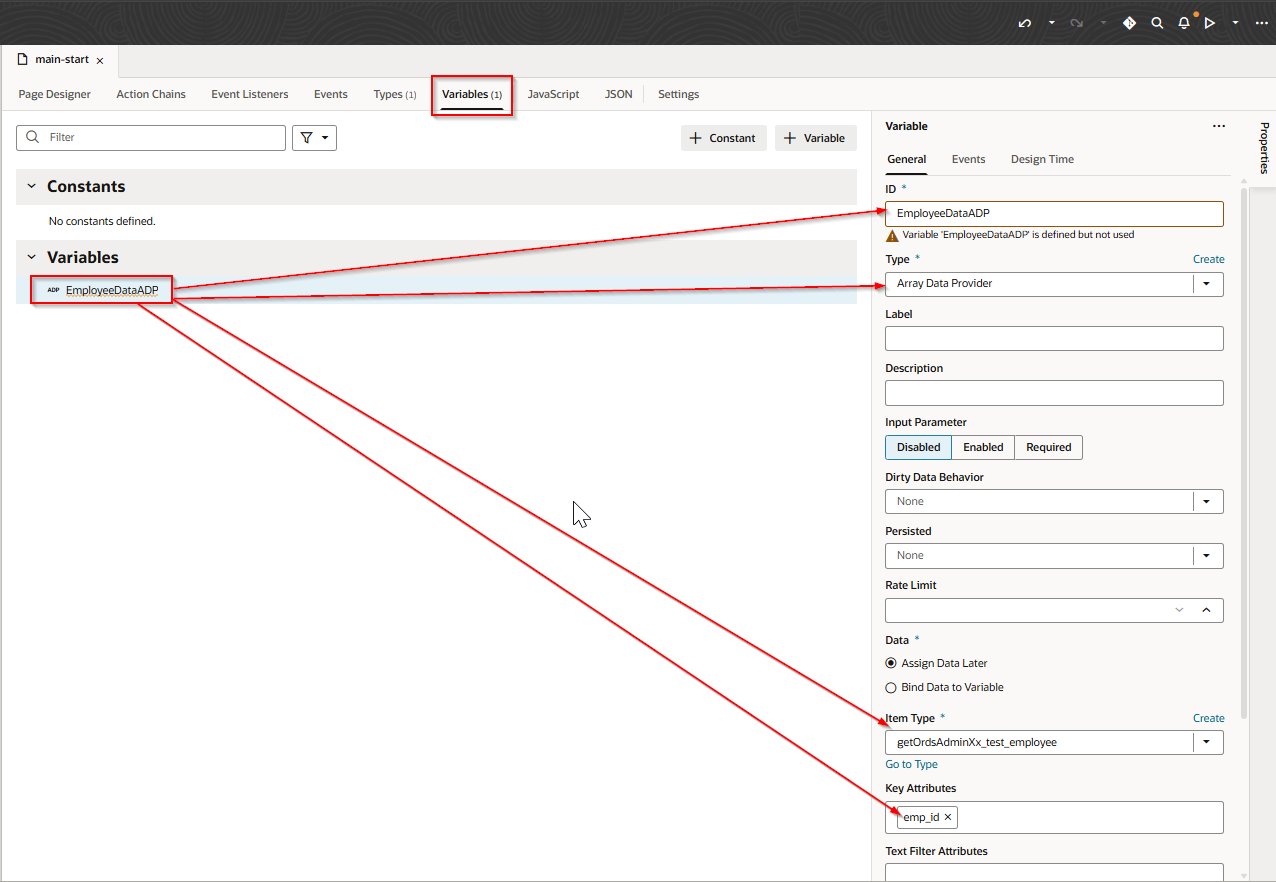Open the Git menu icon

pyautogui.click(x=1129, y=23)
